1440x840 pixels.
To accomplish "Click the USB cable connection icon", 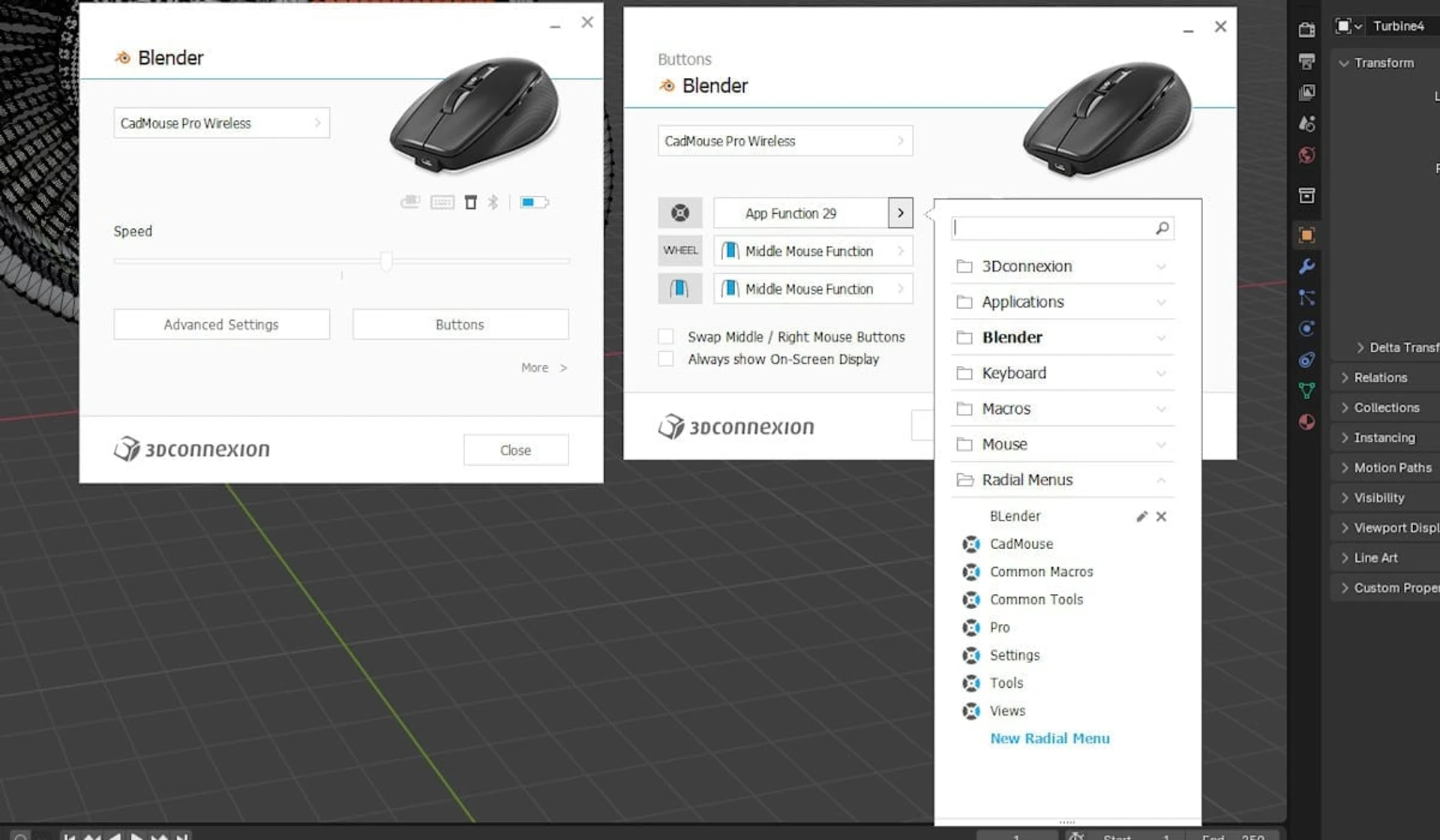I will 410,202.
